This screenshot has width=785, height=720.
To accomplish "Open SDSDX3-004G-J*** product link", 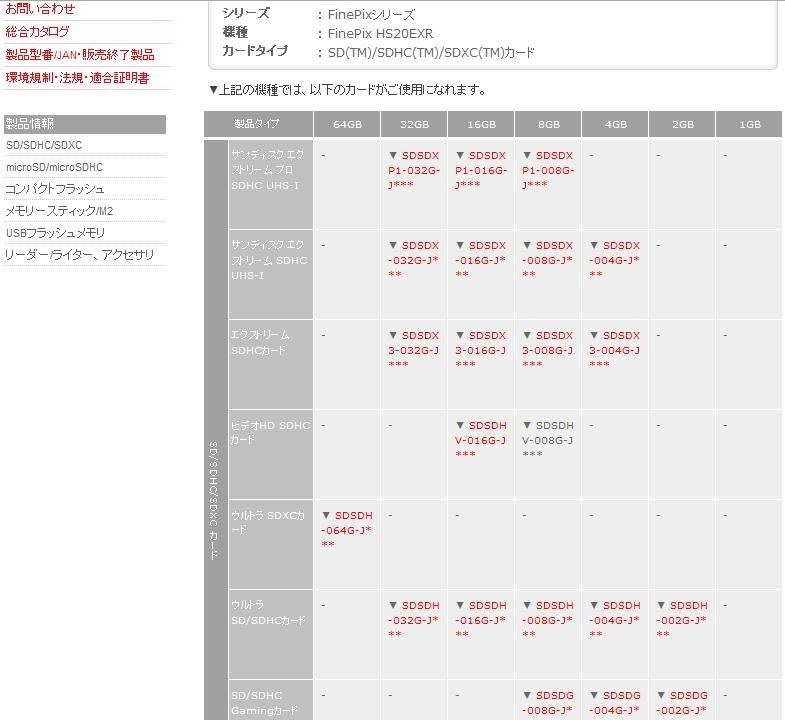I will click(615, 350).
